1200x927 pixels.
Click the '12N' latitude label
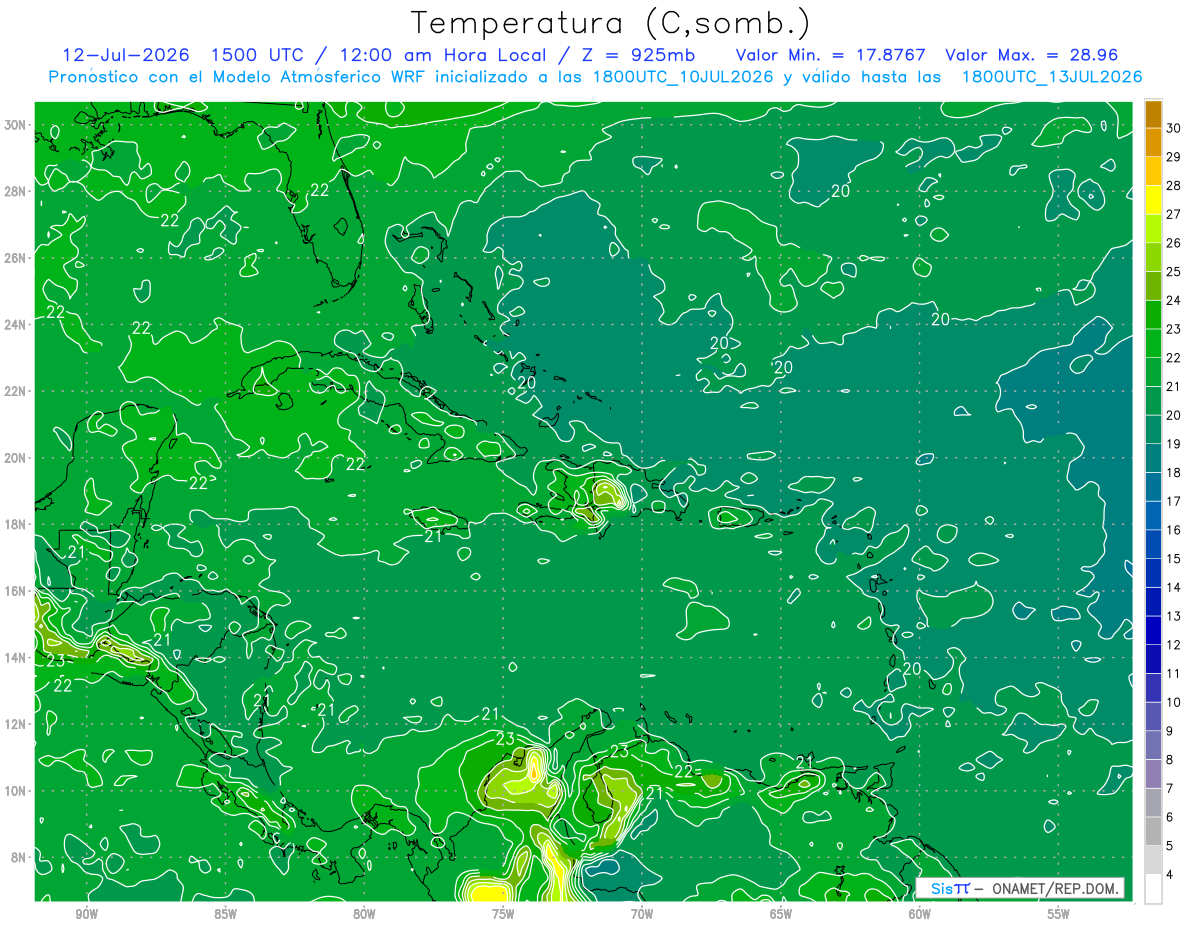pyautogui.click(x=16, y=723)
